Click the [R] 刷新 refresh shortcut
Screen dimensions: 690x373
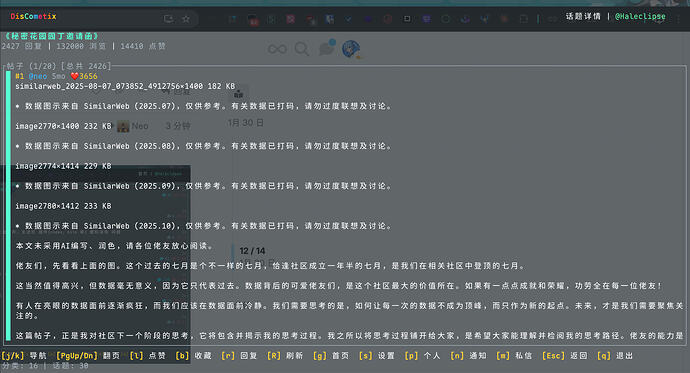coord(285,355)
